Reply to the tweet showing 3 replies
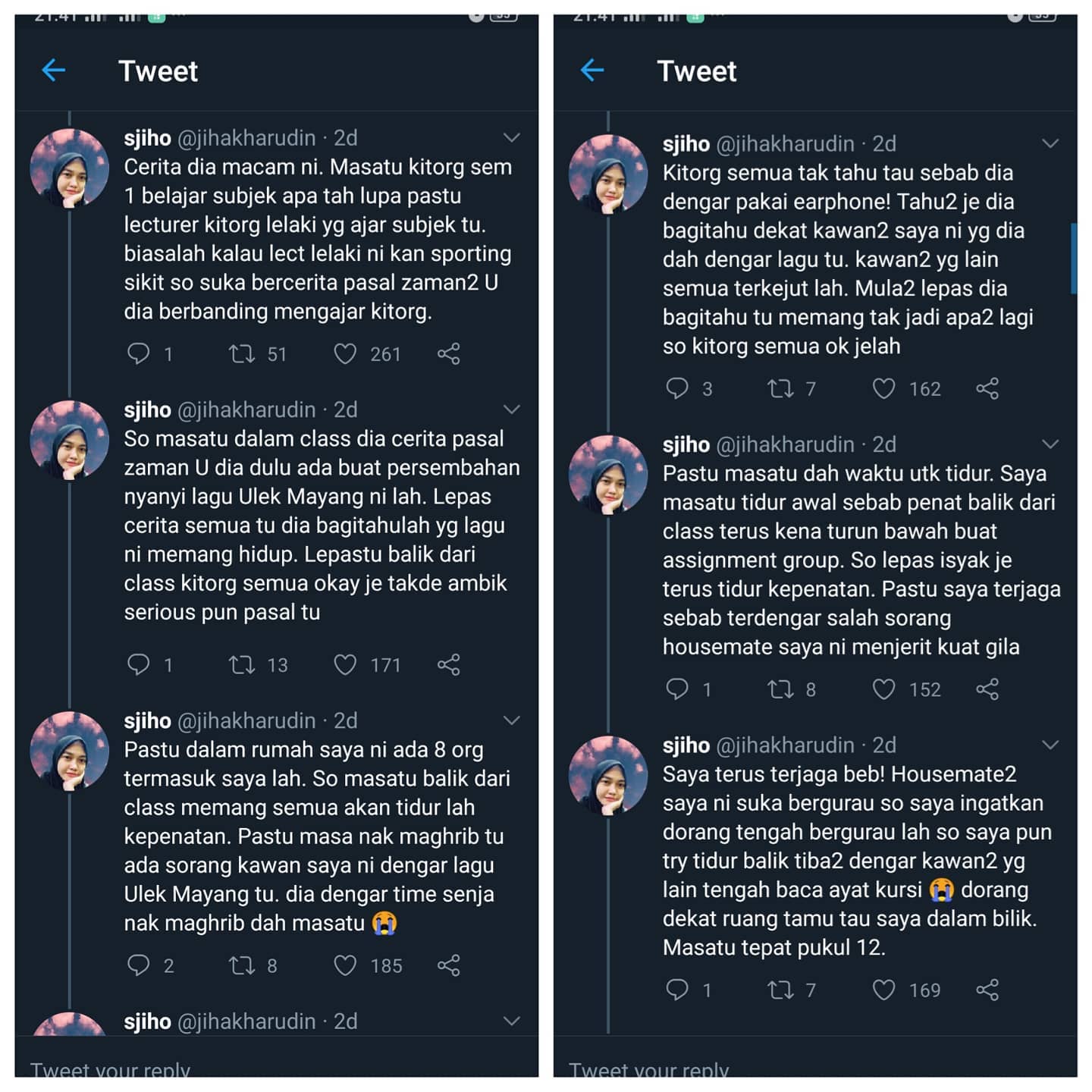1092x1092 pixels. click(x=676, y=388)
